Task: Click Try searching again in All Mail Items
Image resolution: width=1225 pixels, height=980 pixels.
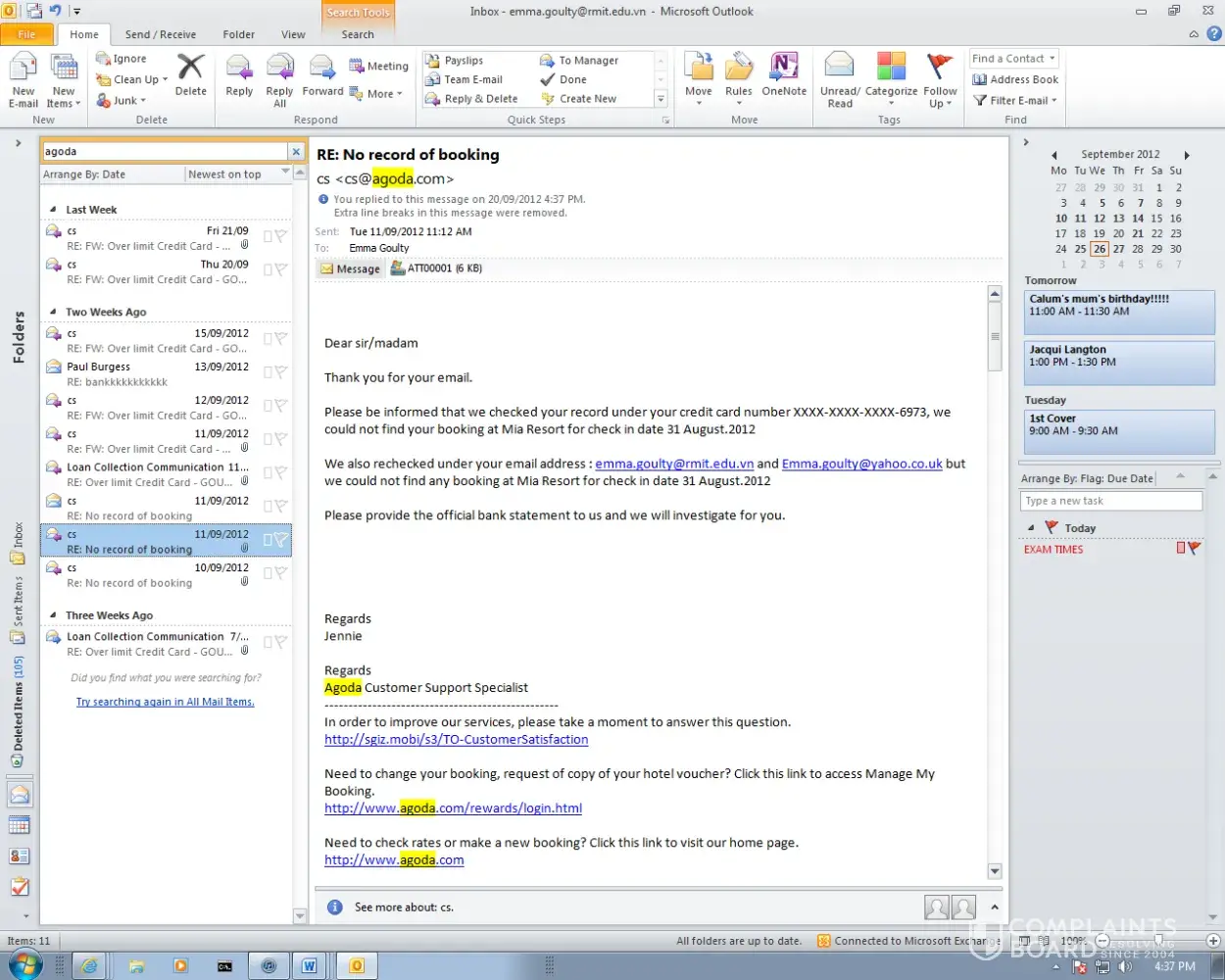Action: click(x=165, y=702)
